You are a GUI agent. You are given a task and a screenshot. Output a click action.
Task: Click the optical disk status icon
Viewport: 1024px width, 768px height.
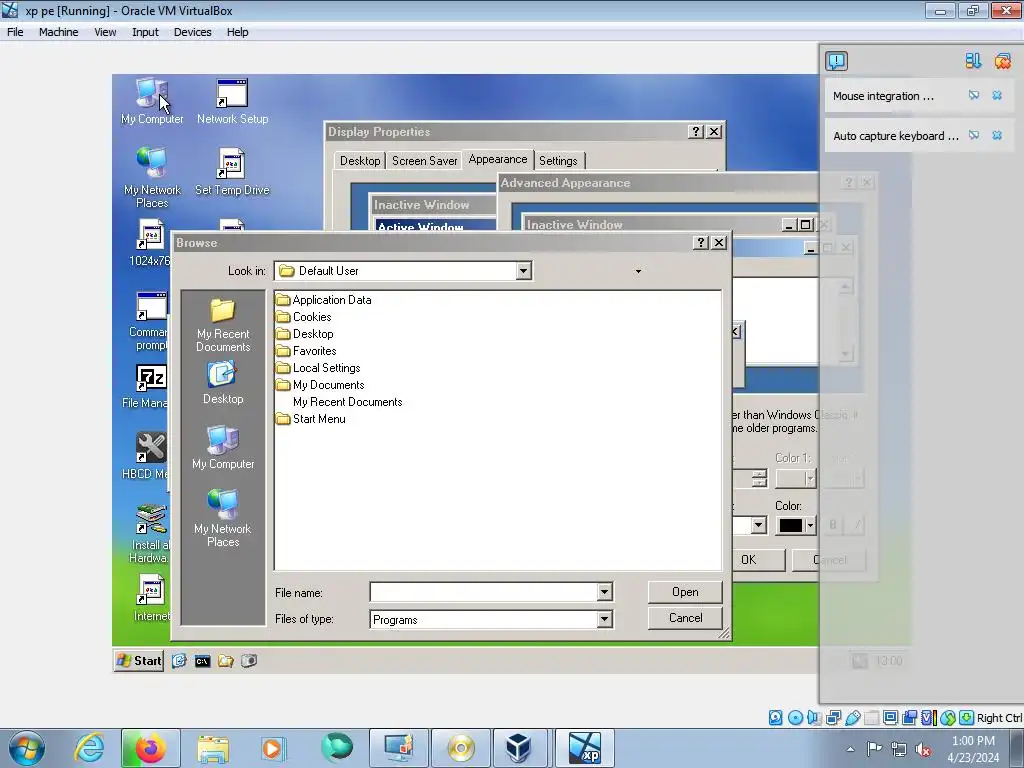point(795,718)
